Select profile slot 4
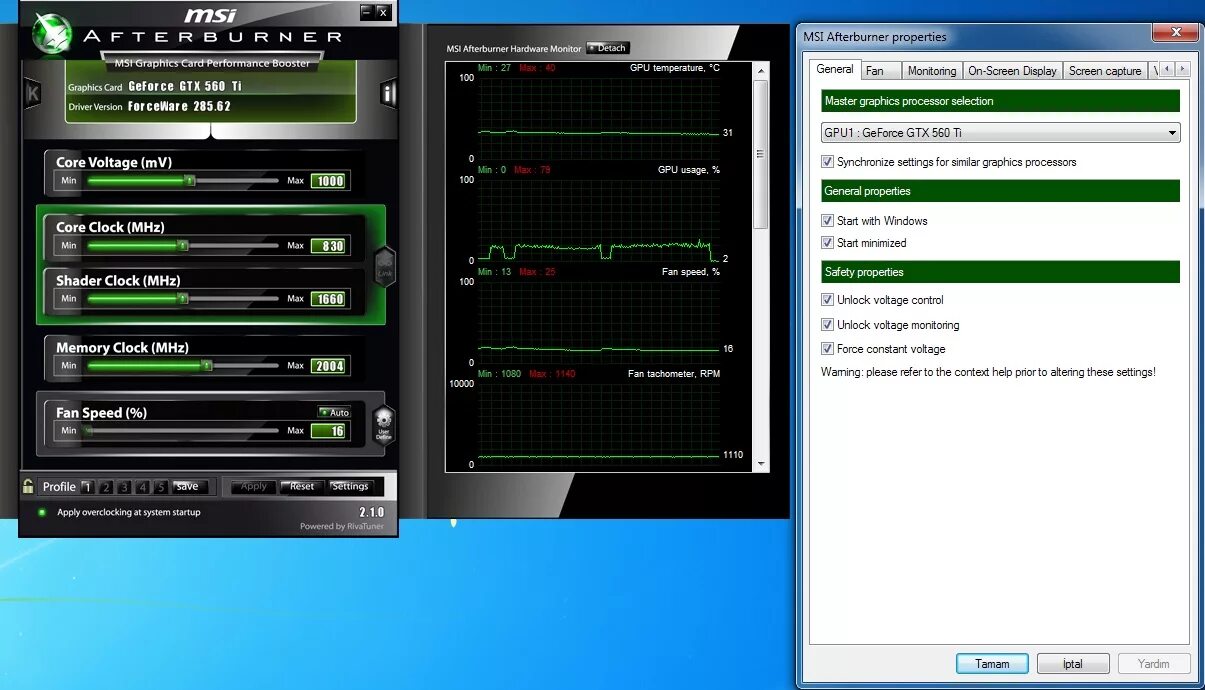1205x690 pixels. point(142,487)
